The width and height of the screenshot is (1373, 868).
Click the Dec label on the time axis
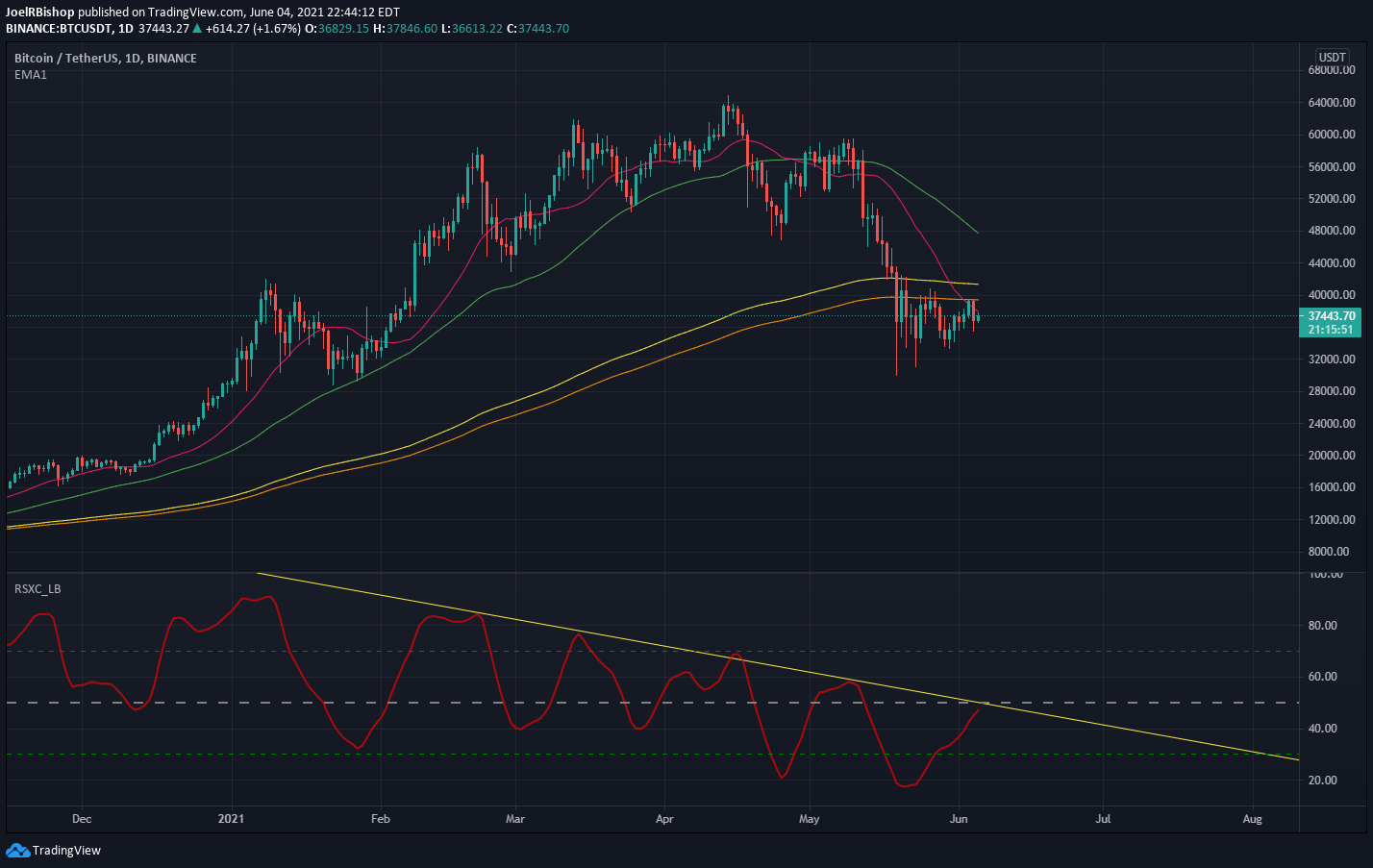tap(82, 819)
